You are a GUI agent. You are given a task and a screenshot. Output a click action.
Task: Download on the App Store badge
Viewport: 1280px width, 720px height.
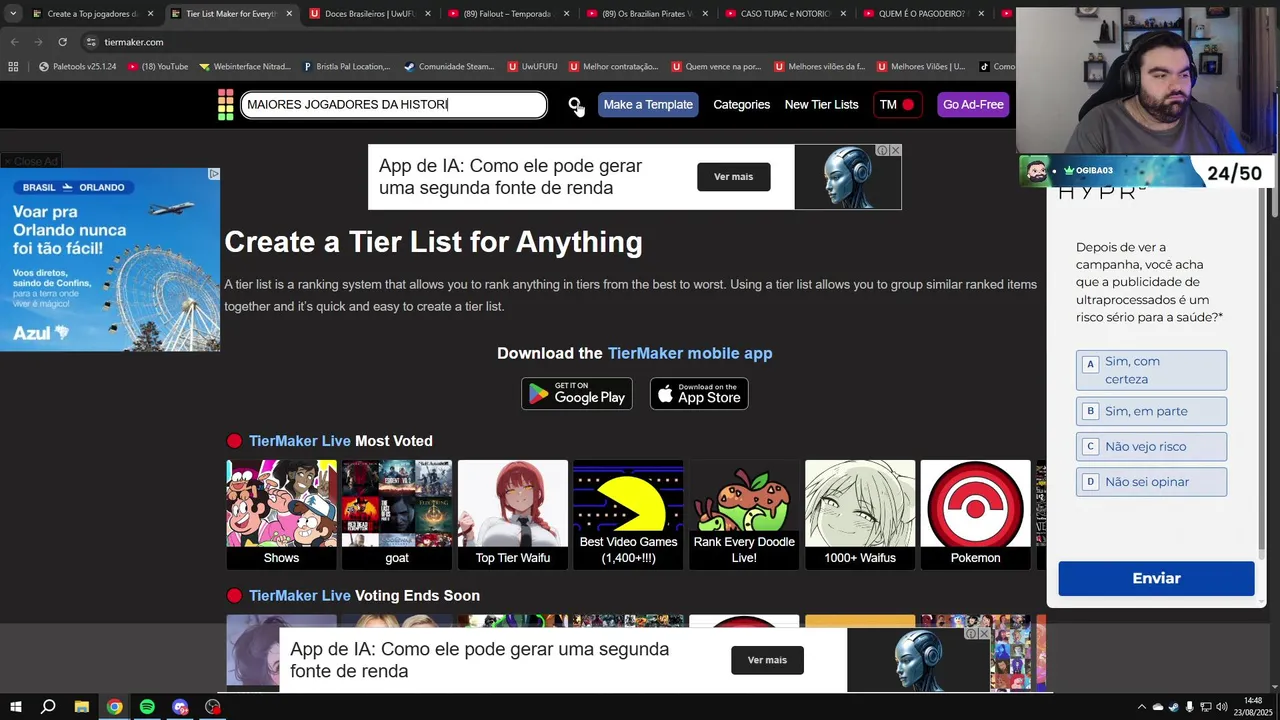[x=699, y=394]
